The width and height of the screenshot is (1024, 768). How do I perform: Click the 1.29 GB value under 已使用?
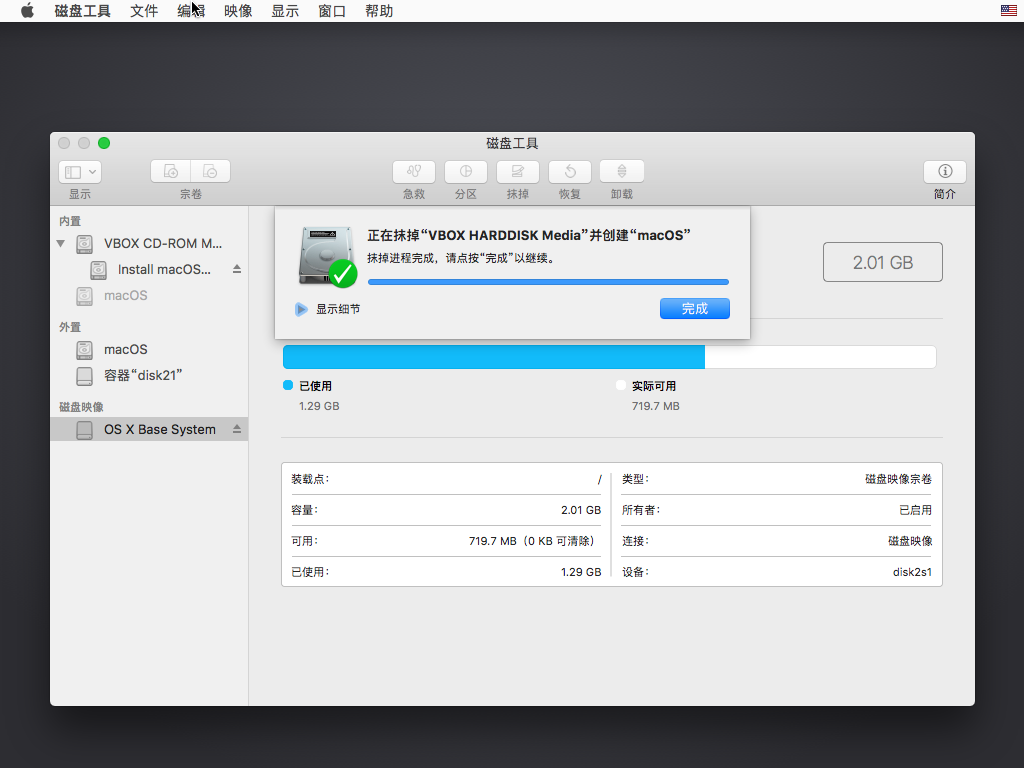(x=319, y=406)
